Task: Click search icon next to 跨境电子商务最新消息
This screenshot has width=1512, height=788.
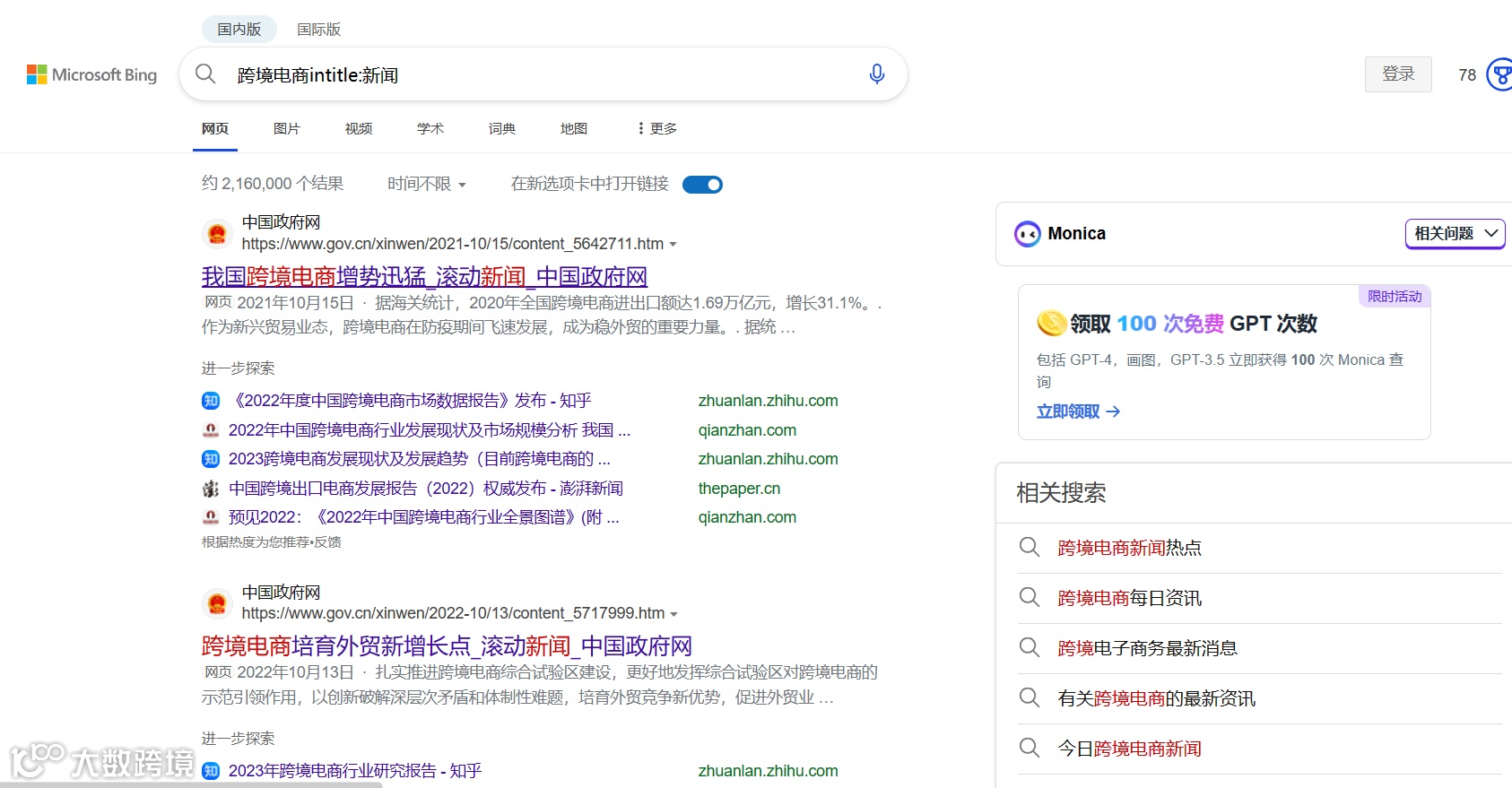Action: point(1030,647)
